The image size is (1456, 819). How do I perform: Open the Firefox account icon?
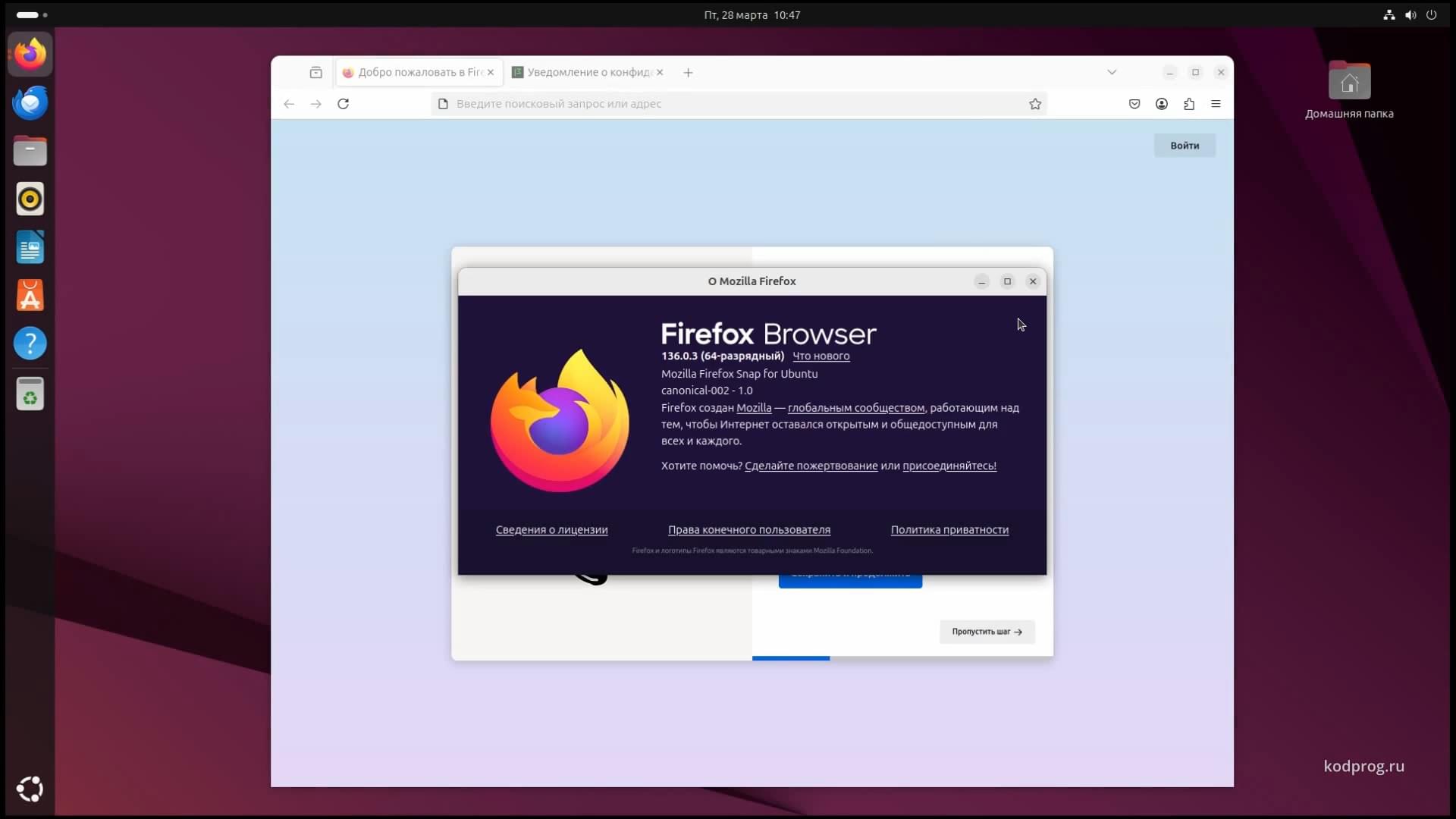click(1162, 104)
